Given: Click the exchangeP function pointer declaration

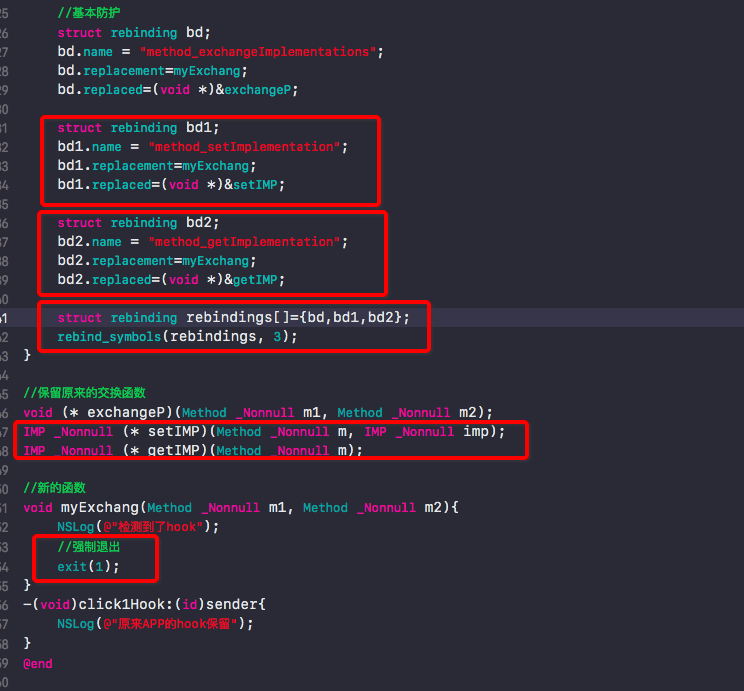Looking at the screenshot, I should [x=258, y=412].
